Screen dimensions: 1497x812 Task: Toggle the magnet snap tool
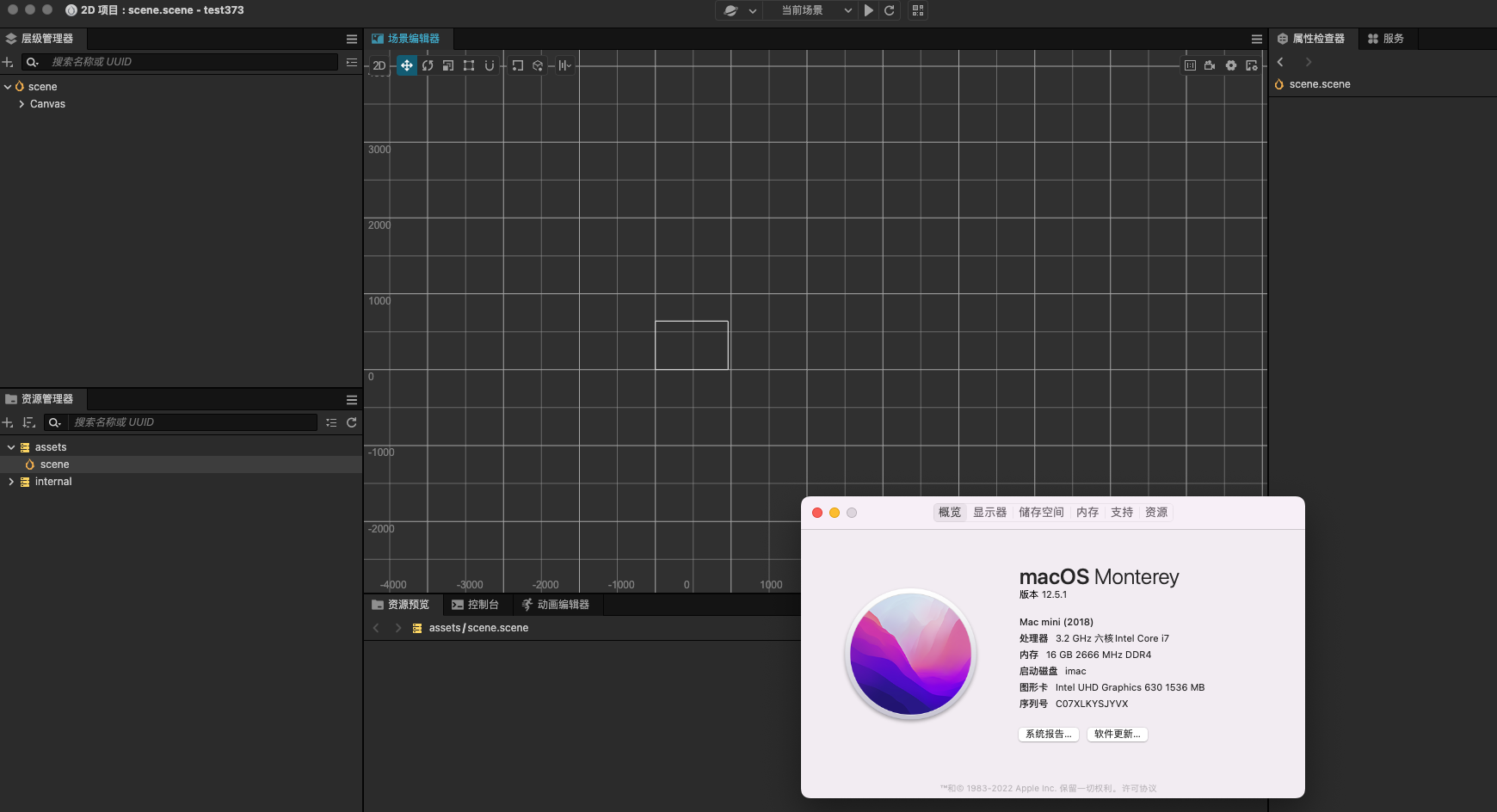(x=490, y=65)
